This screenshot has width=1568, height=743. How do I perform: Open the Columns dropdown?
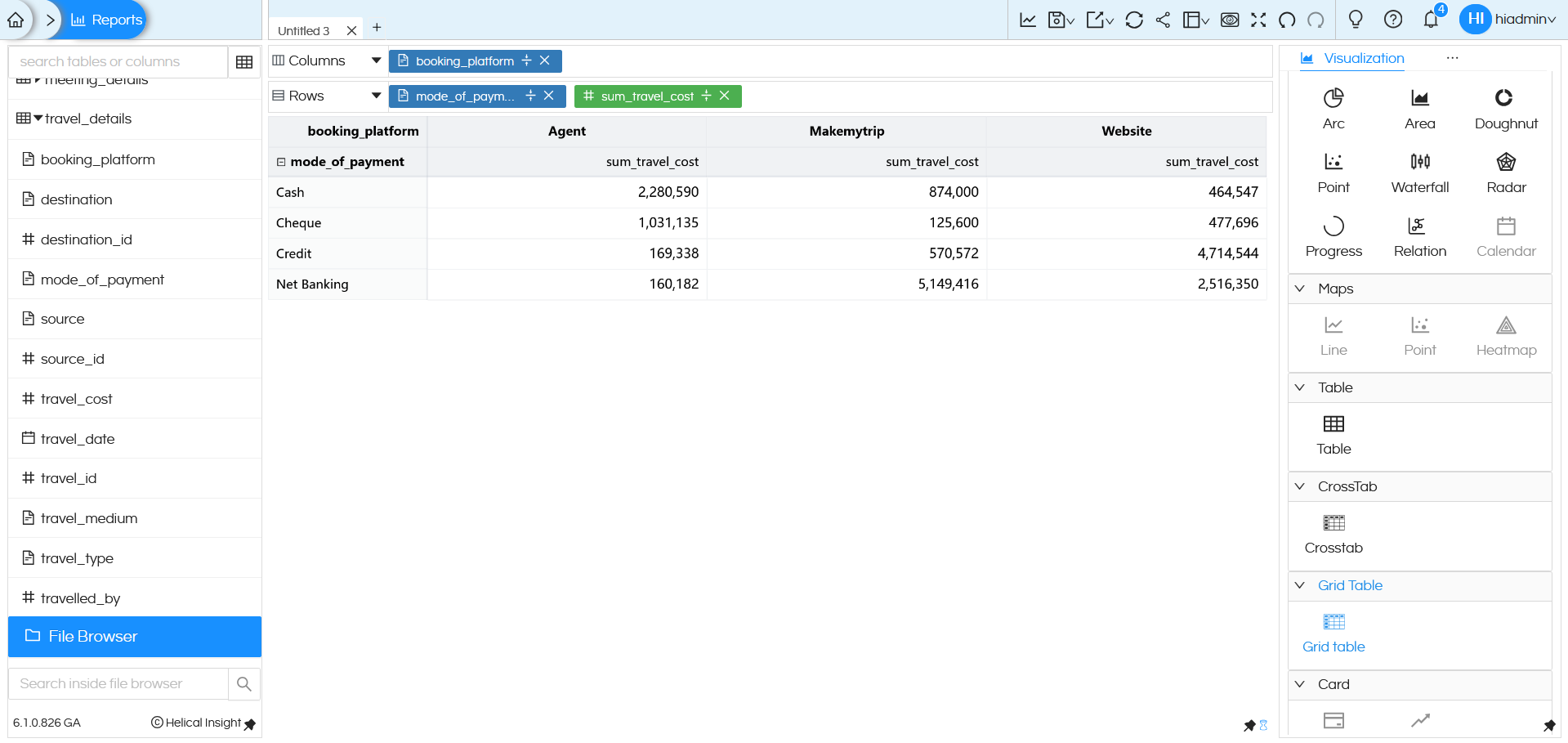tap(376, 60)
